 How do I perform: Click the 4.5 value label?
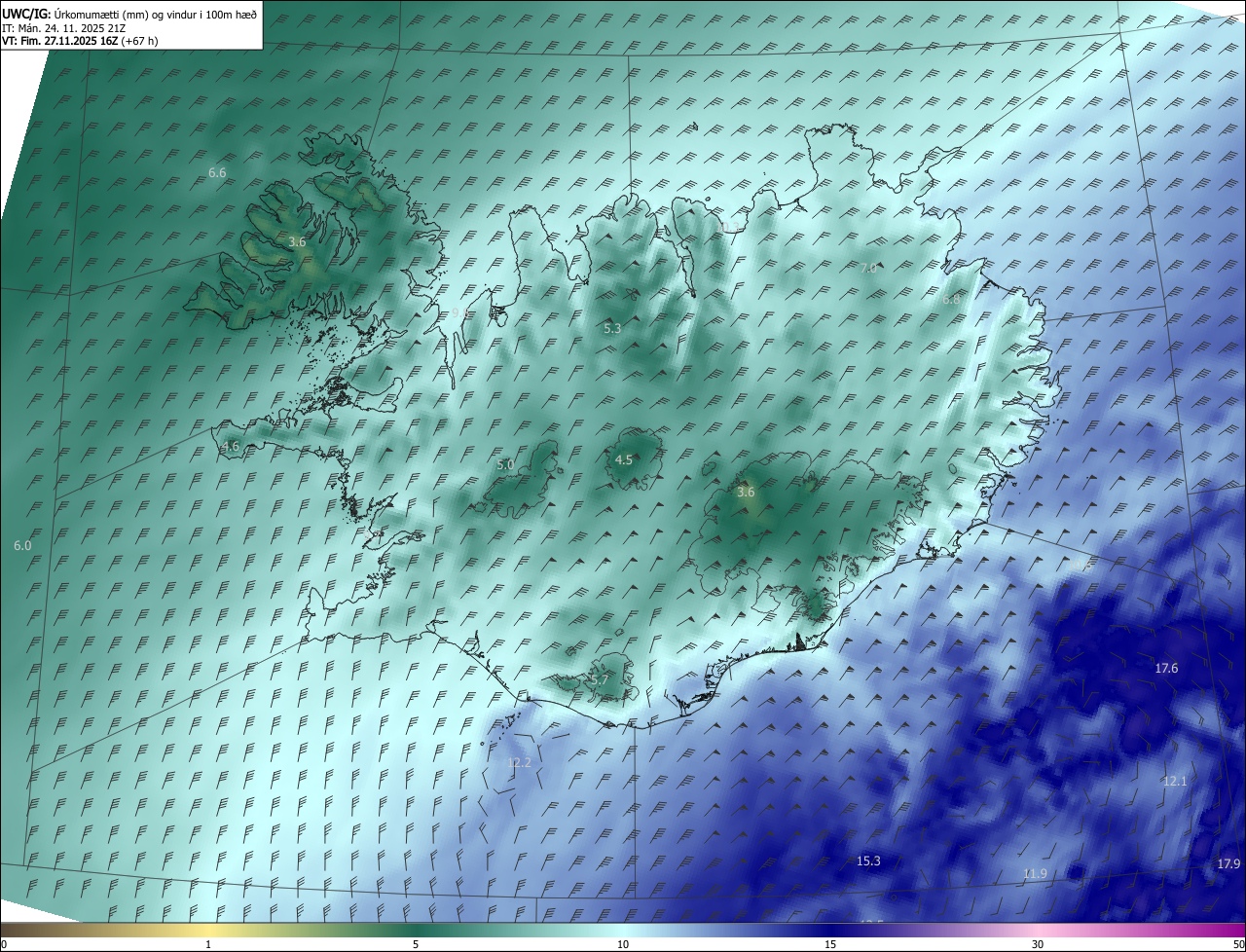tap(624, 459)
